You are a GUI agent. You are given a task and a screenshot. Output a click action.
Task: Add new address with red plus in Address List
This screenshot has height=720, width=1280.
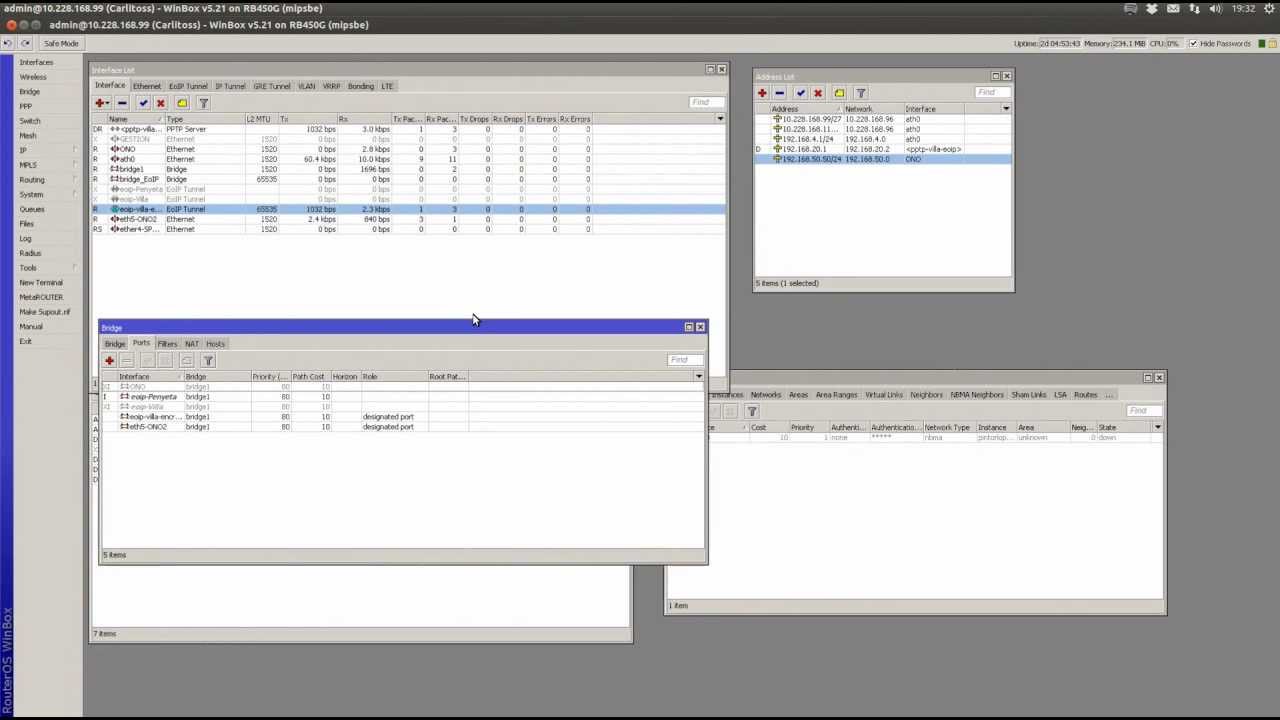tap(762, 93)
